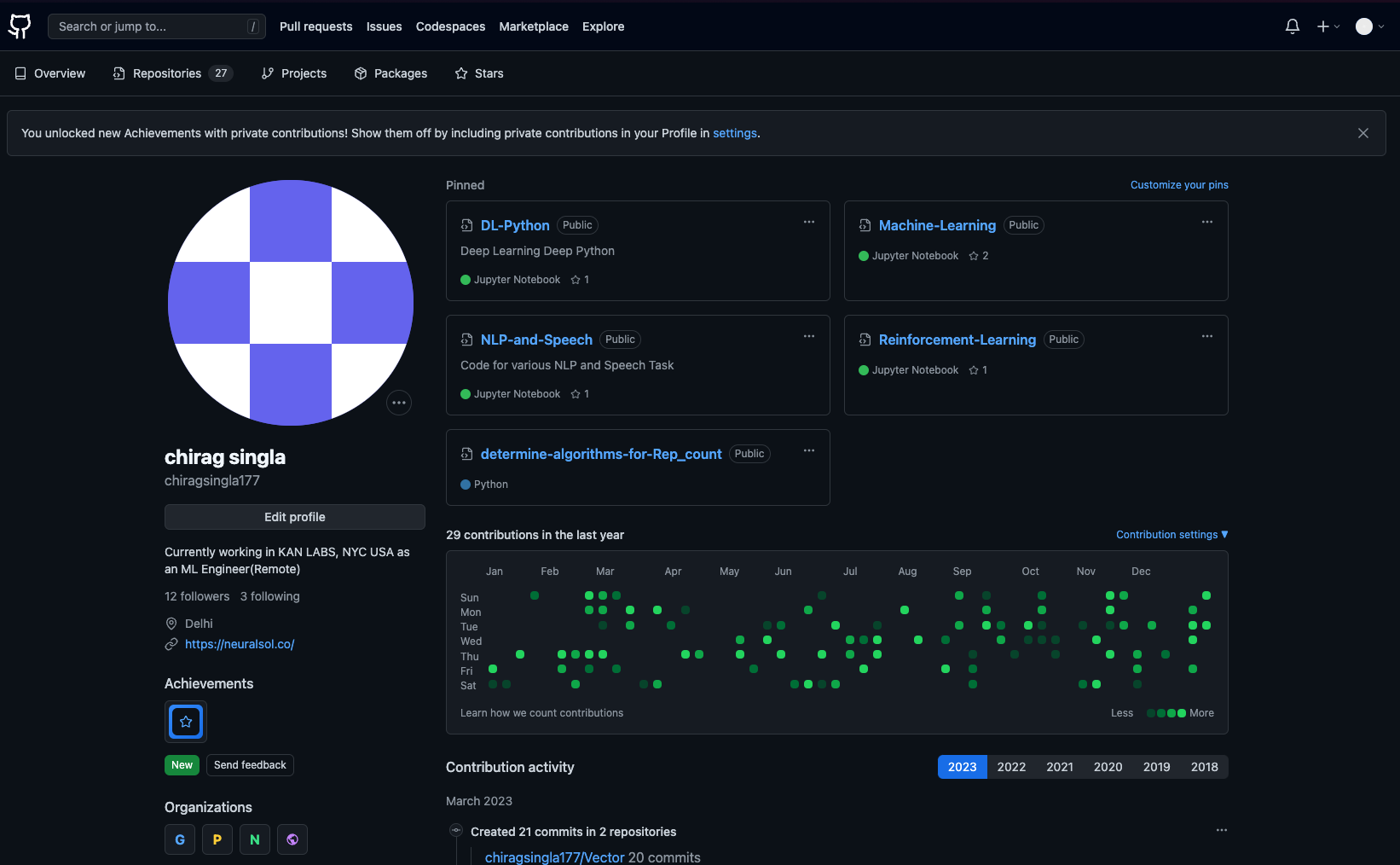
Task: Open the P organization
Action: click(217, 839)
